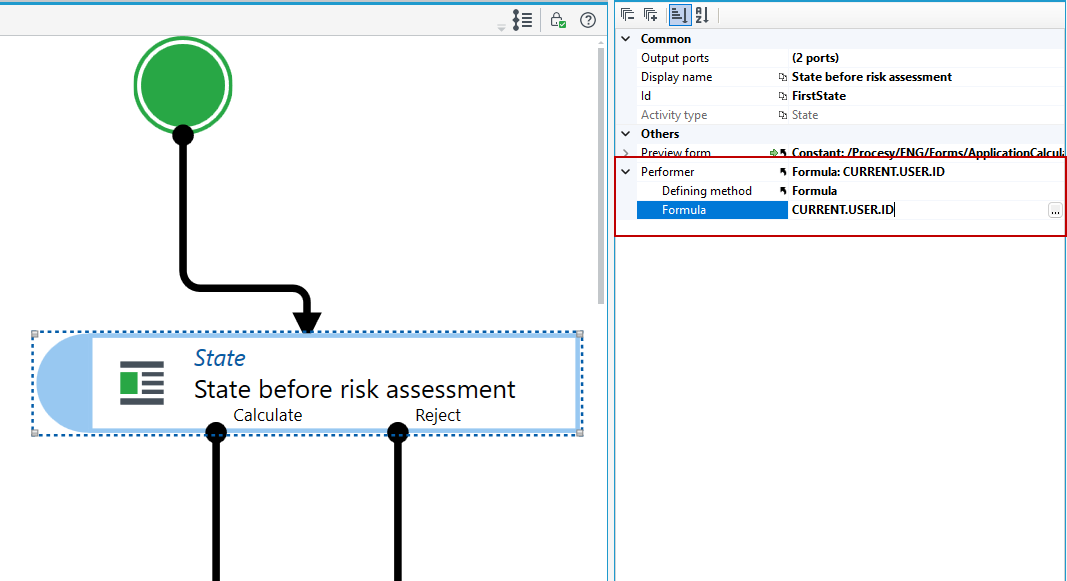This screenshot has width=1067, height=581.
Task: Select the Display name property label
Action: pos(676,77)
